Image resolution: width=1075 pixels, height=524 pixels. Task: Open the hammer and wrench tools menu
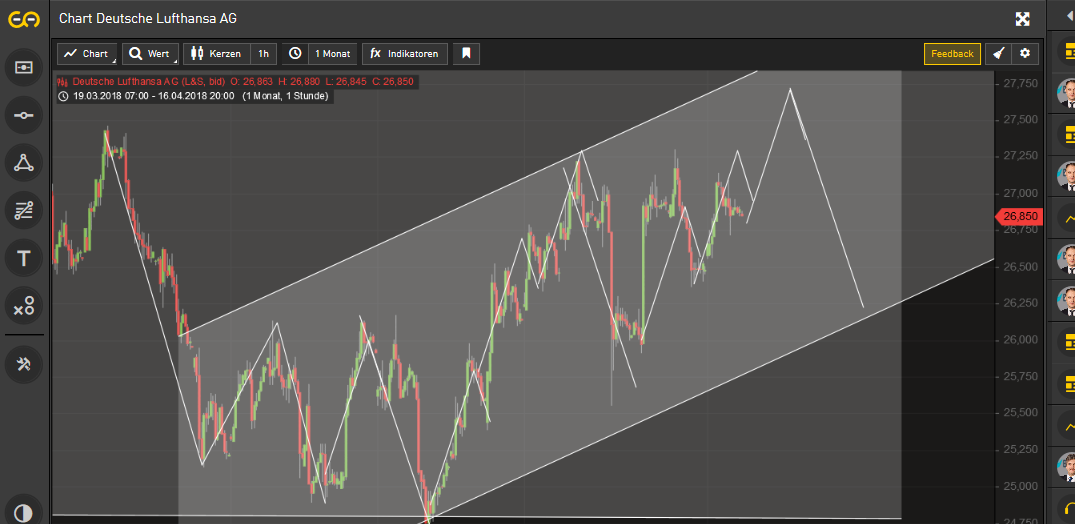pyautogui.click(x=24, y=364)
